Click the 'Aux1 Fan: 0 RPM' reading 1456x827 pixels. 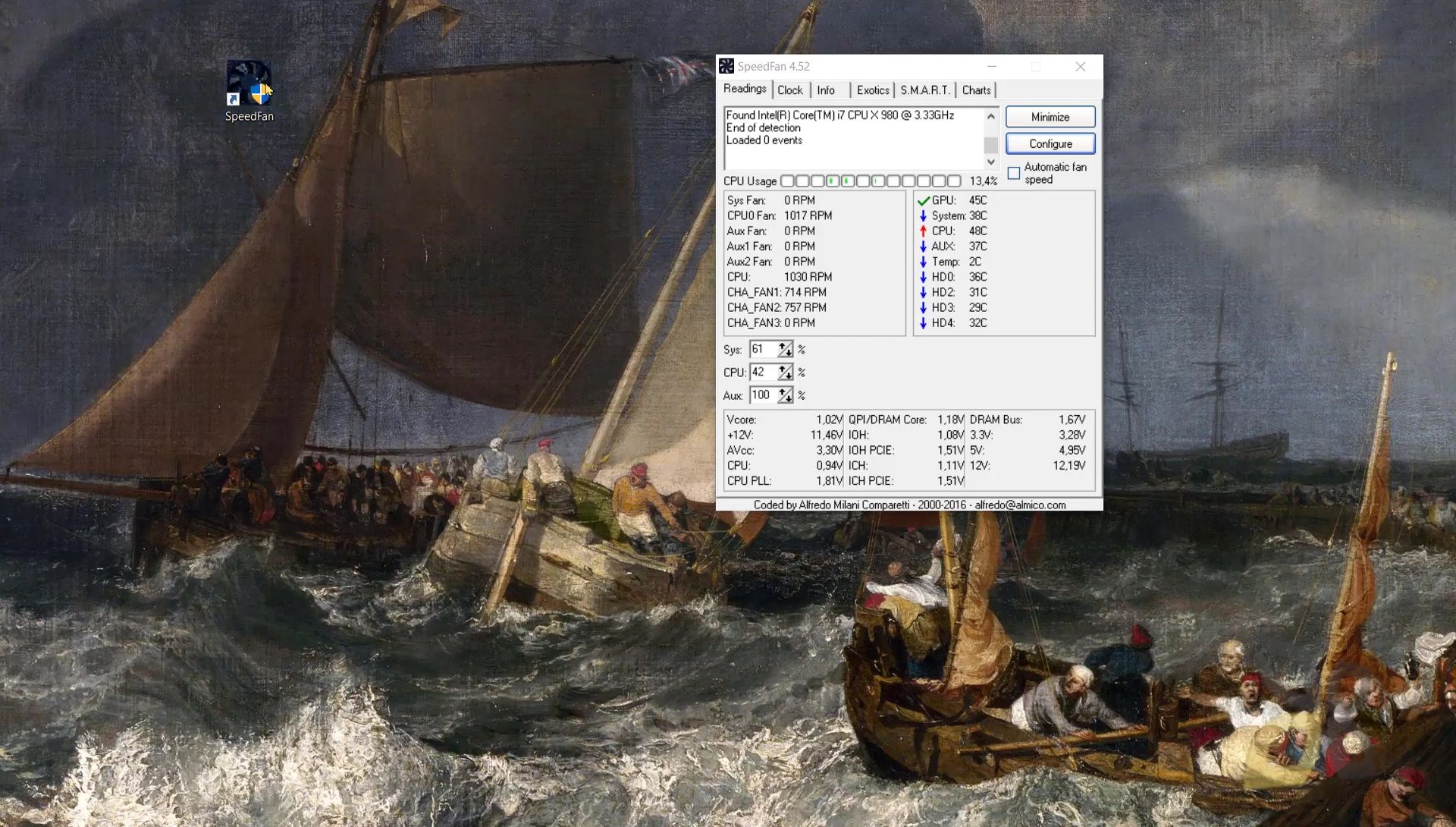click(771, 247)
